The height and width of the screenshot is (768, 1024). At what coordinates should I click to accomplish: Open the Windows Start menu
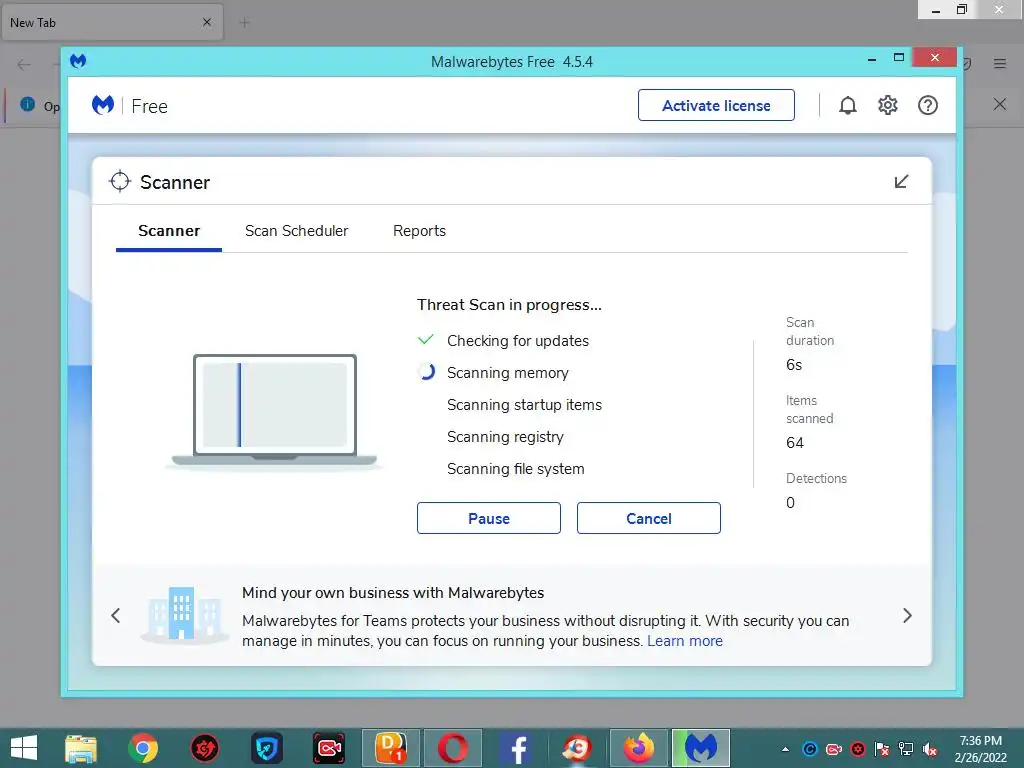tap(24, 748)
